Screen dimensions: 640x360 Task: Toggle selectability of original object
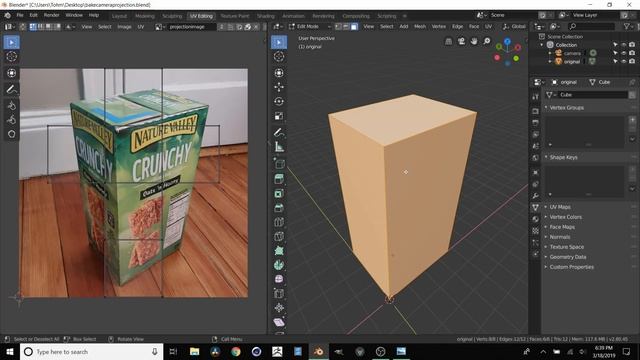tap(616, 62)
